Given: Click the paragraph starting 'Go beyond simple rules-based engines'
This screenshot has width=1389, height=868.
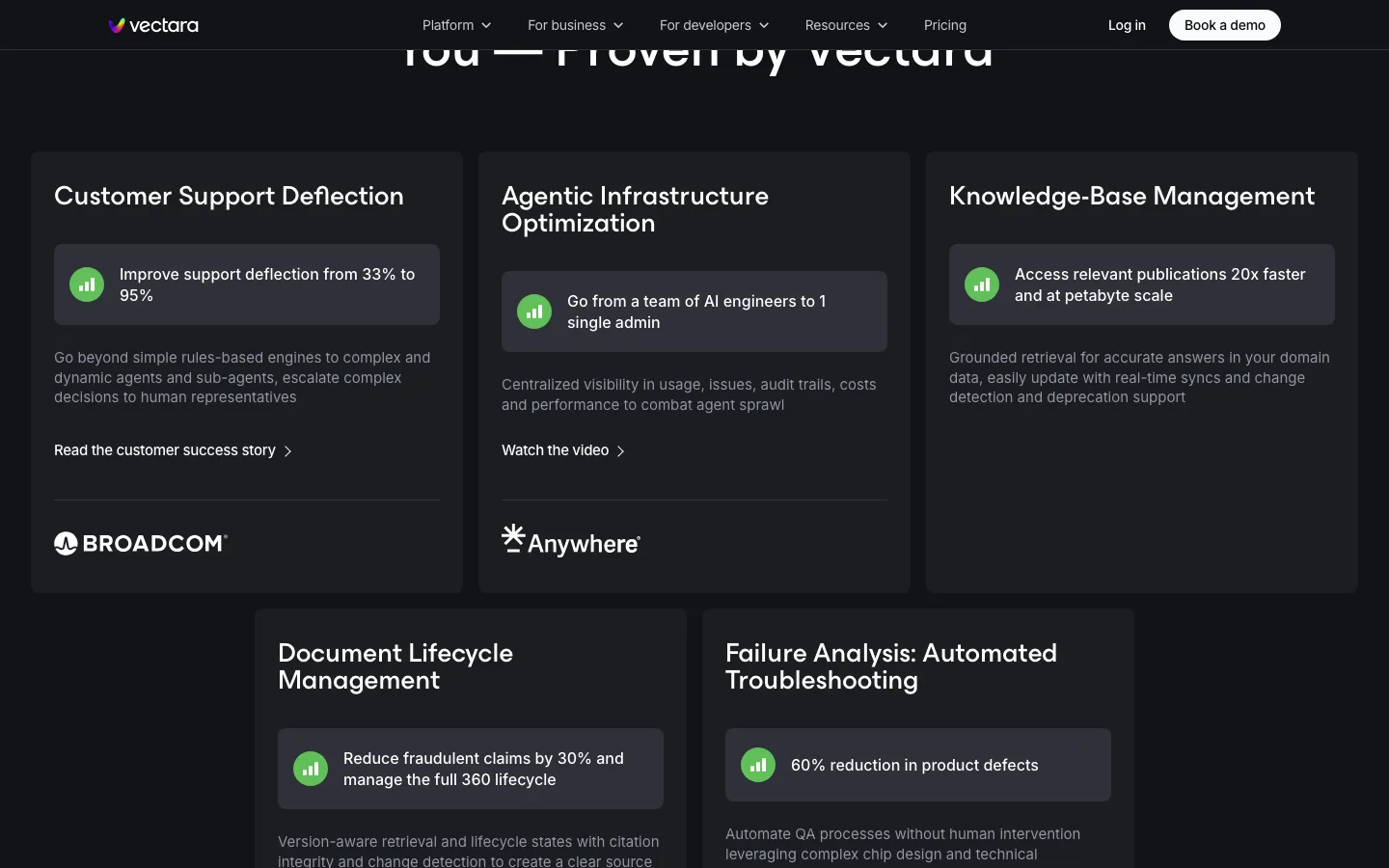Looking at the screenshot, I should 242,377.
